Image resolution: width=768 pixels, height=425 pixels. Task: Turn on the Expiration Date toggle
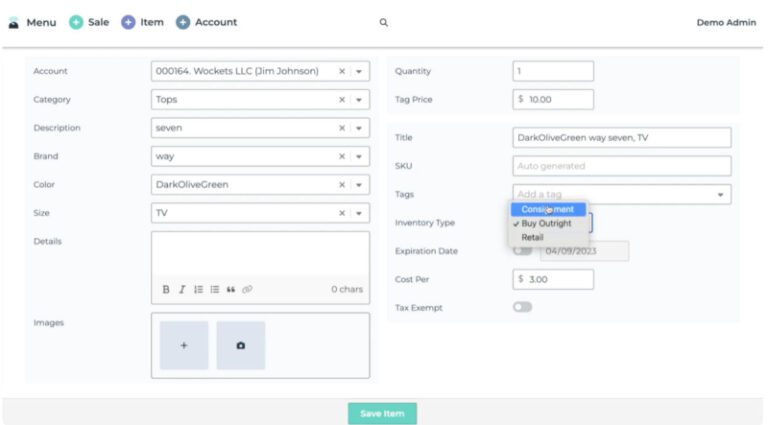(x=522, y=250)
